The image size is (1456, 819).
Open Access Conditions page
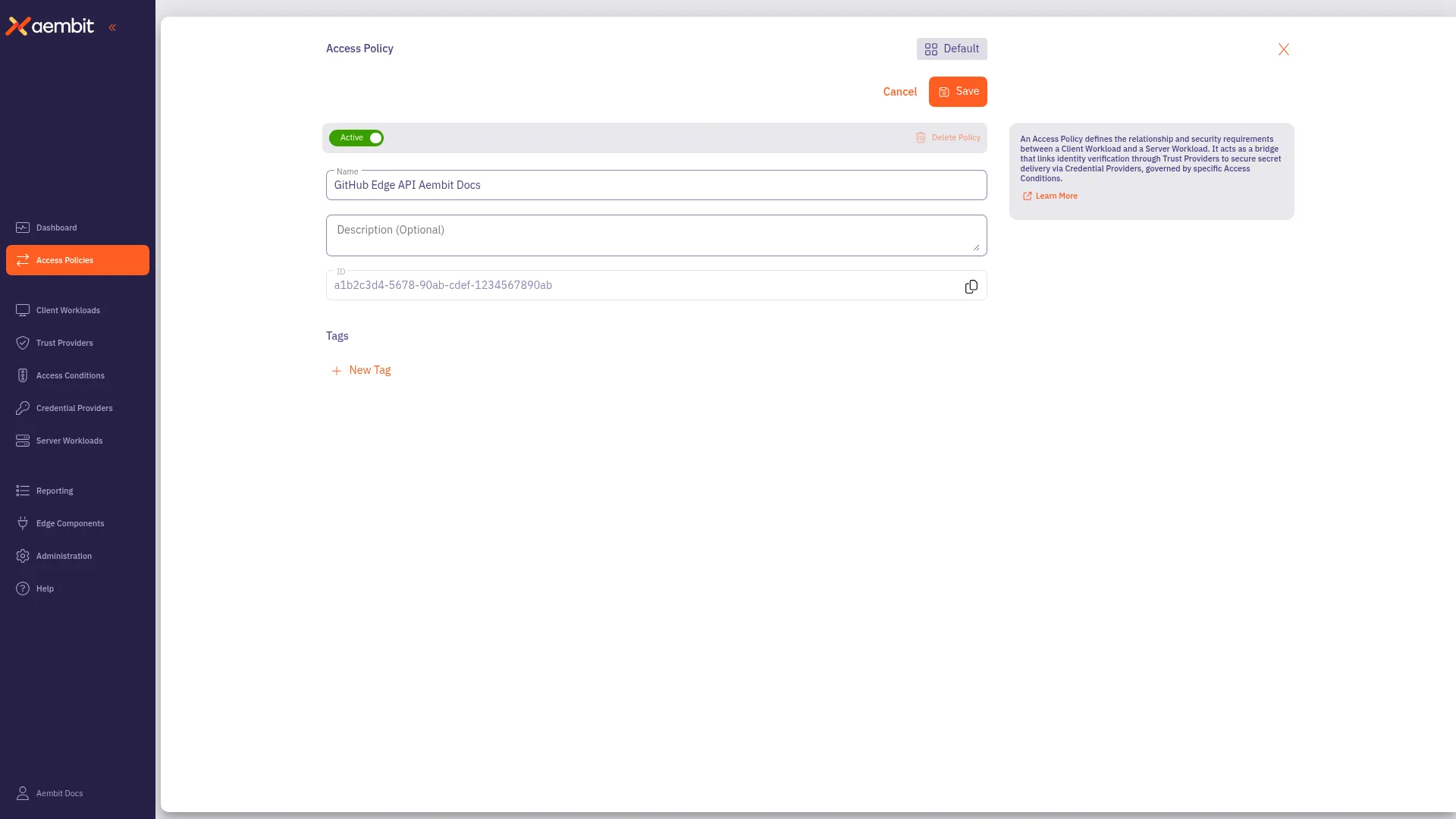(77, 375)
